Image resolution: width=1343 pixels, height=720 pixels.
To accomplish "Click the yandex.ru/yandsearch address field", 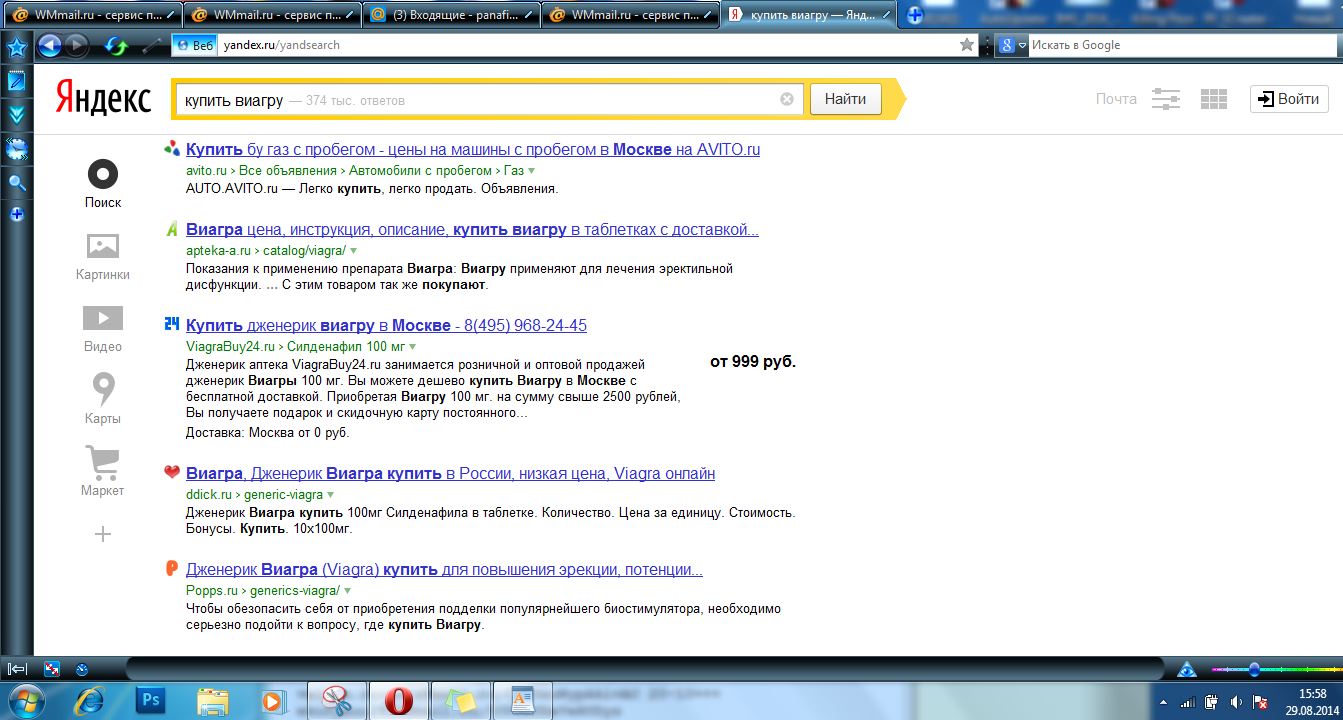I will click(x=590, y=45).
